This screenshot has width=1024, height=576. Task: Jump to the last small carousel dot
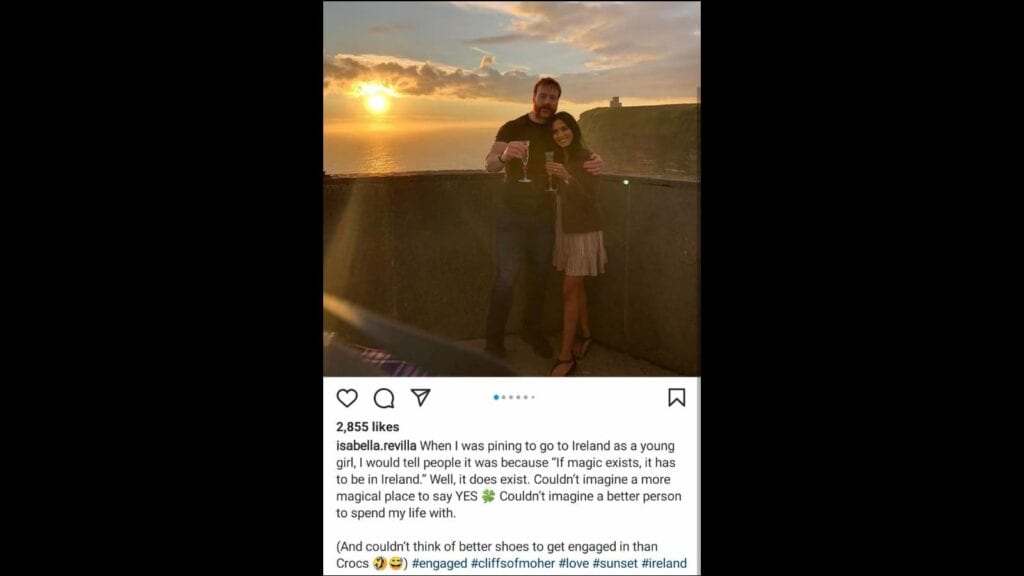pos(533,397)
